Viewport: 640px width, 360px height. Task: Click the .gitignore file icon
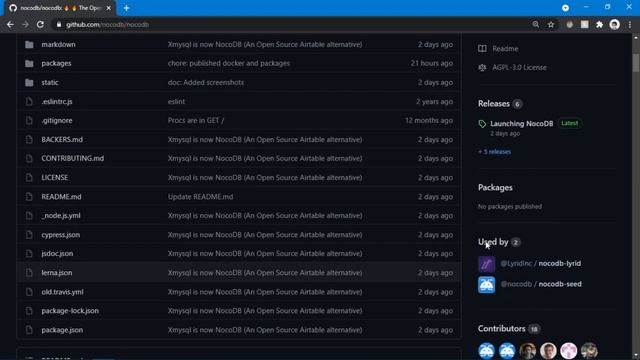tap(29, 120)
